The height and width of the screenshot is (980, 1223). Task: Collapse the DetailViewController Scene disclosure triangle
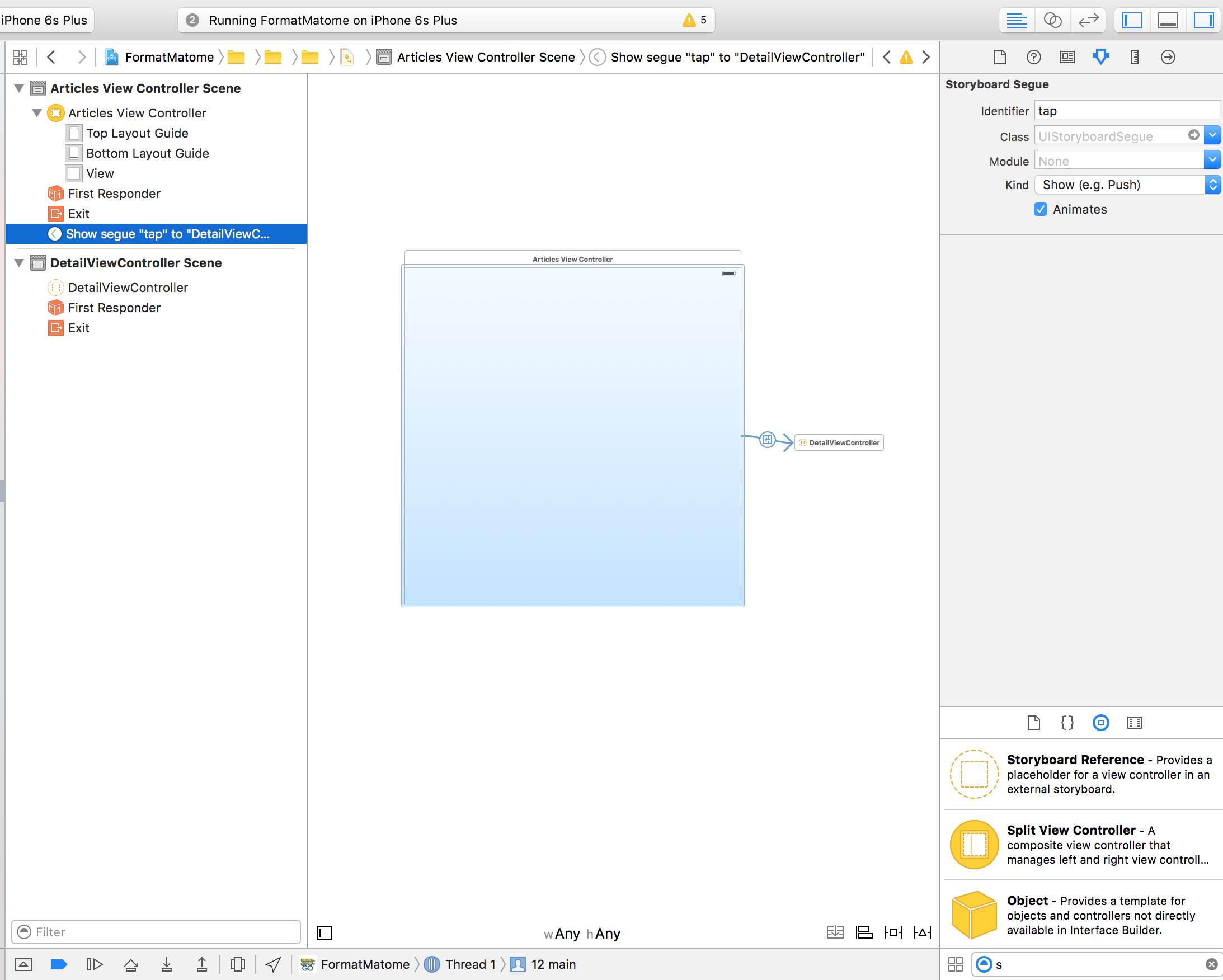(19, 262)
